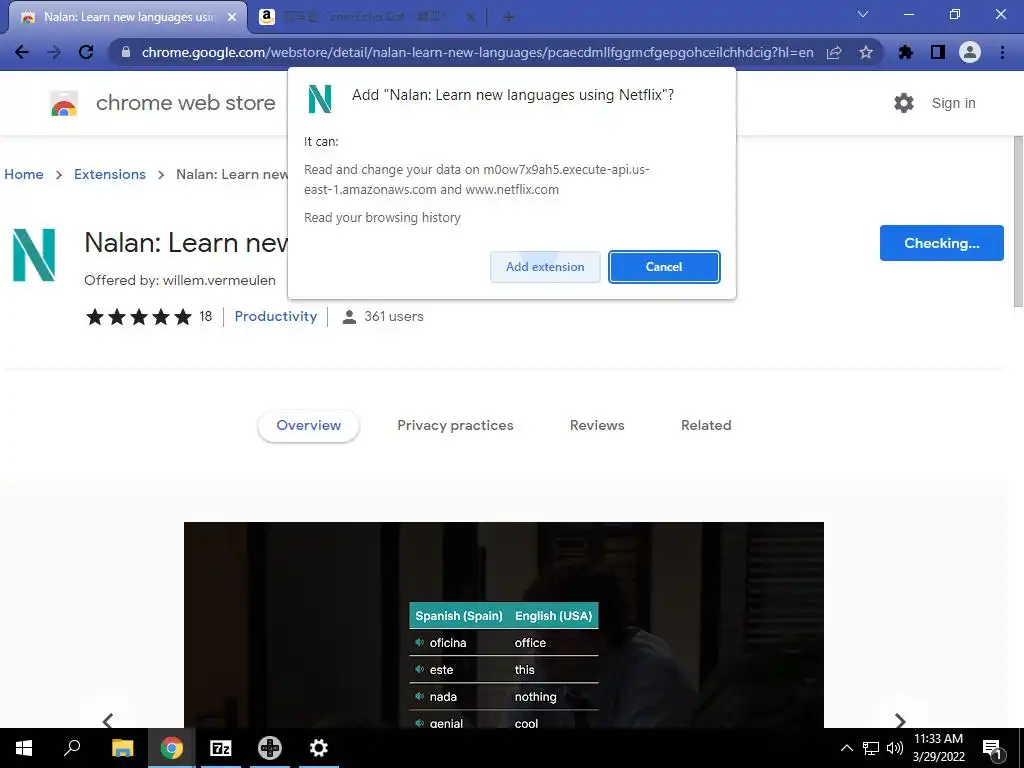The height and width of the screenshot is (768, 1024).
Task: Cancel the add extension dialog
Action: [664, 266]
